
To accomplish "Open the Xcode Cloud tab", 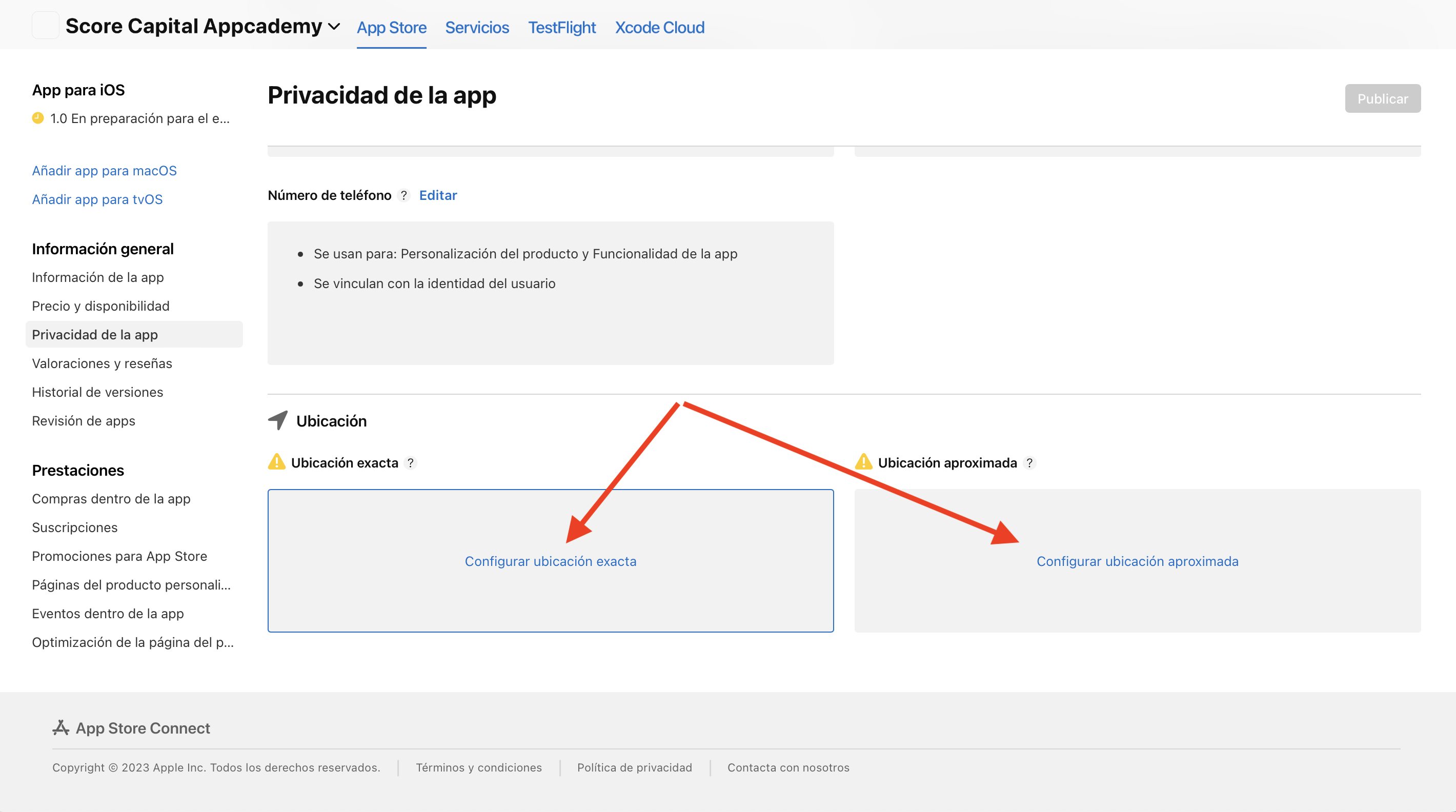I will 660,27.
